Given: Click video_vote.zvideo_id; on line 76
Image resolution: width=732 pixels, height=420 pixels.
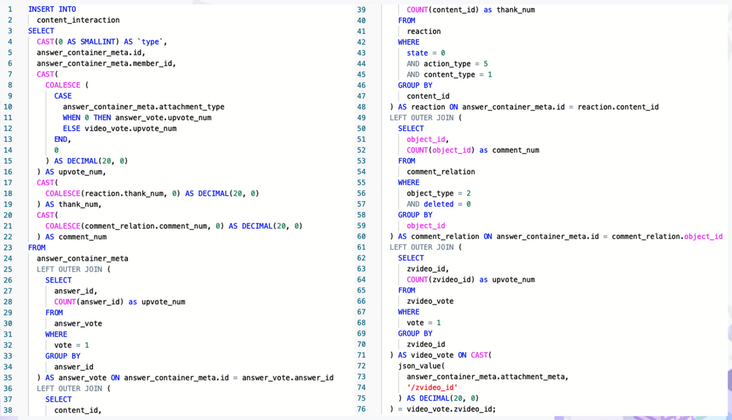Looking at the screenshot, I should (451, 409).
